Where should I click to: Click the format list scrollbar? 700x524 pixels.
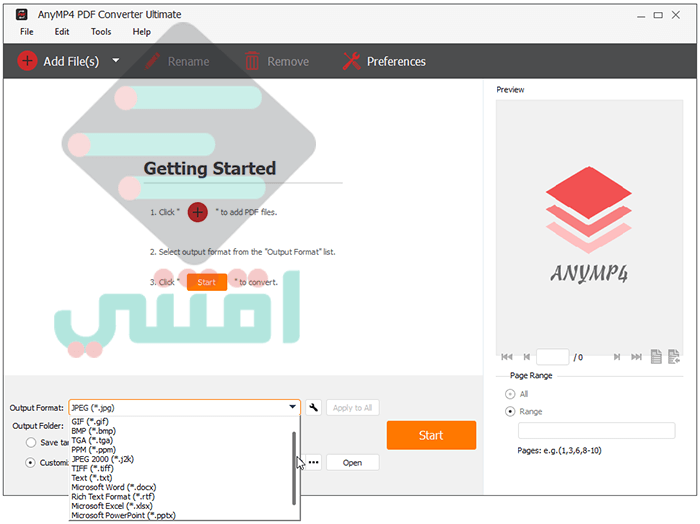[x=294, y=468]
